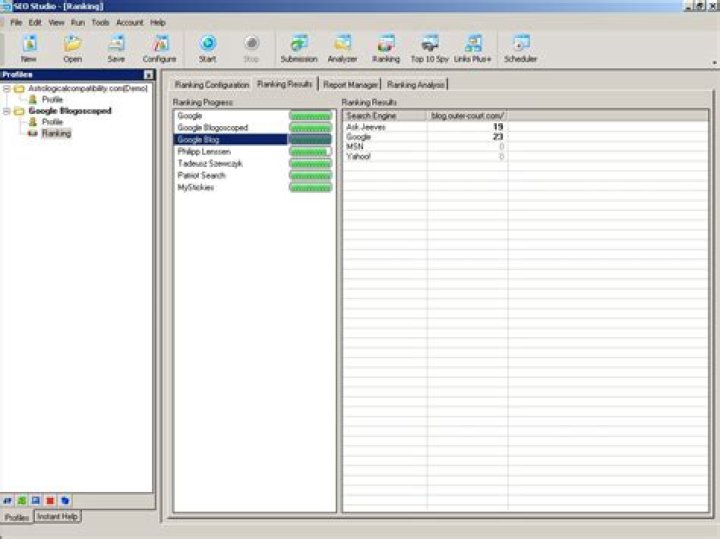Click the Philipp Lenssen progress bar
Viewport: 720px width, 539px height.
pyautogui.click(x=310, y=152)
